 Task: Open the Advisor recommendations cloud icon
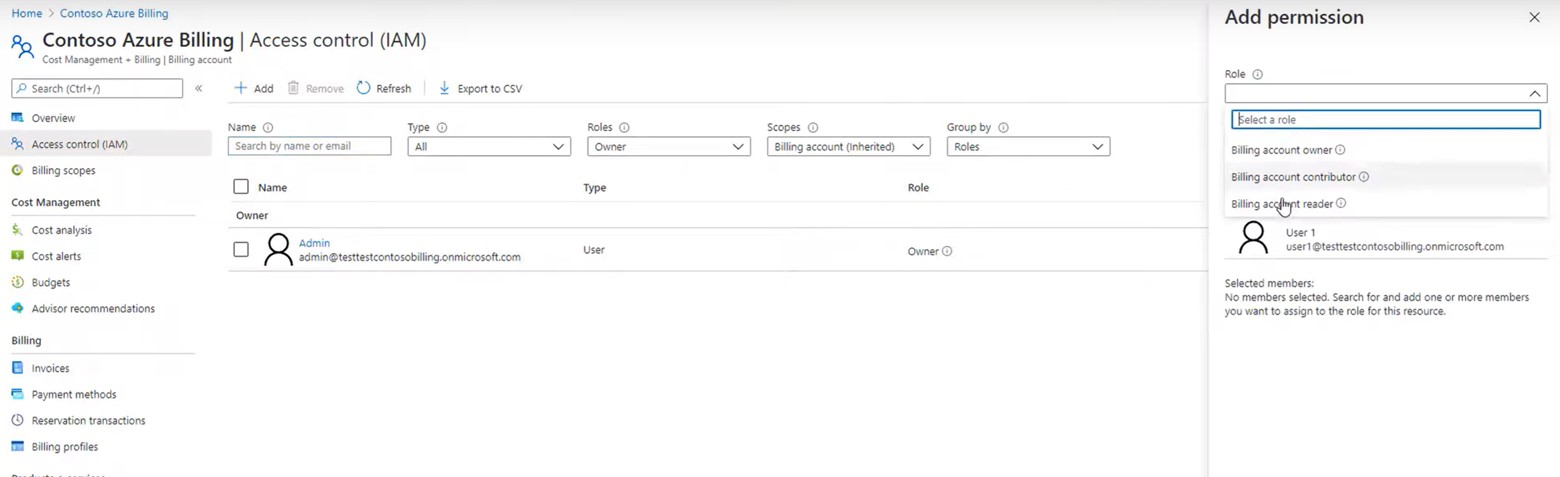(17, 308)
